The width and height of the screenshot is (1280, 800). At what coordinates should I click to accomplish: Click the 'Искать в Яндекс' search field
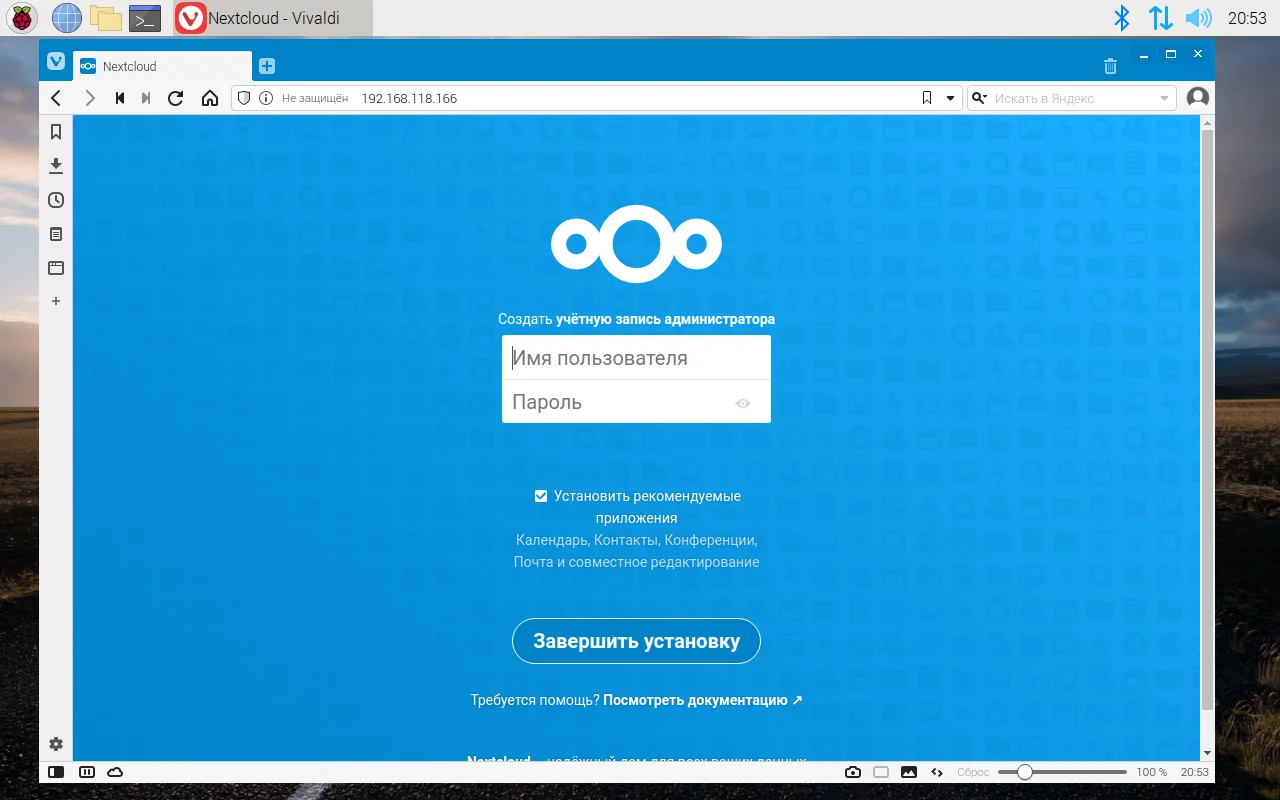pyautogui.click(x=1074, y=98)
